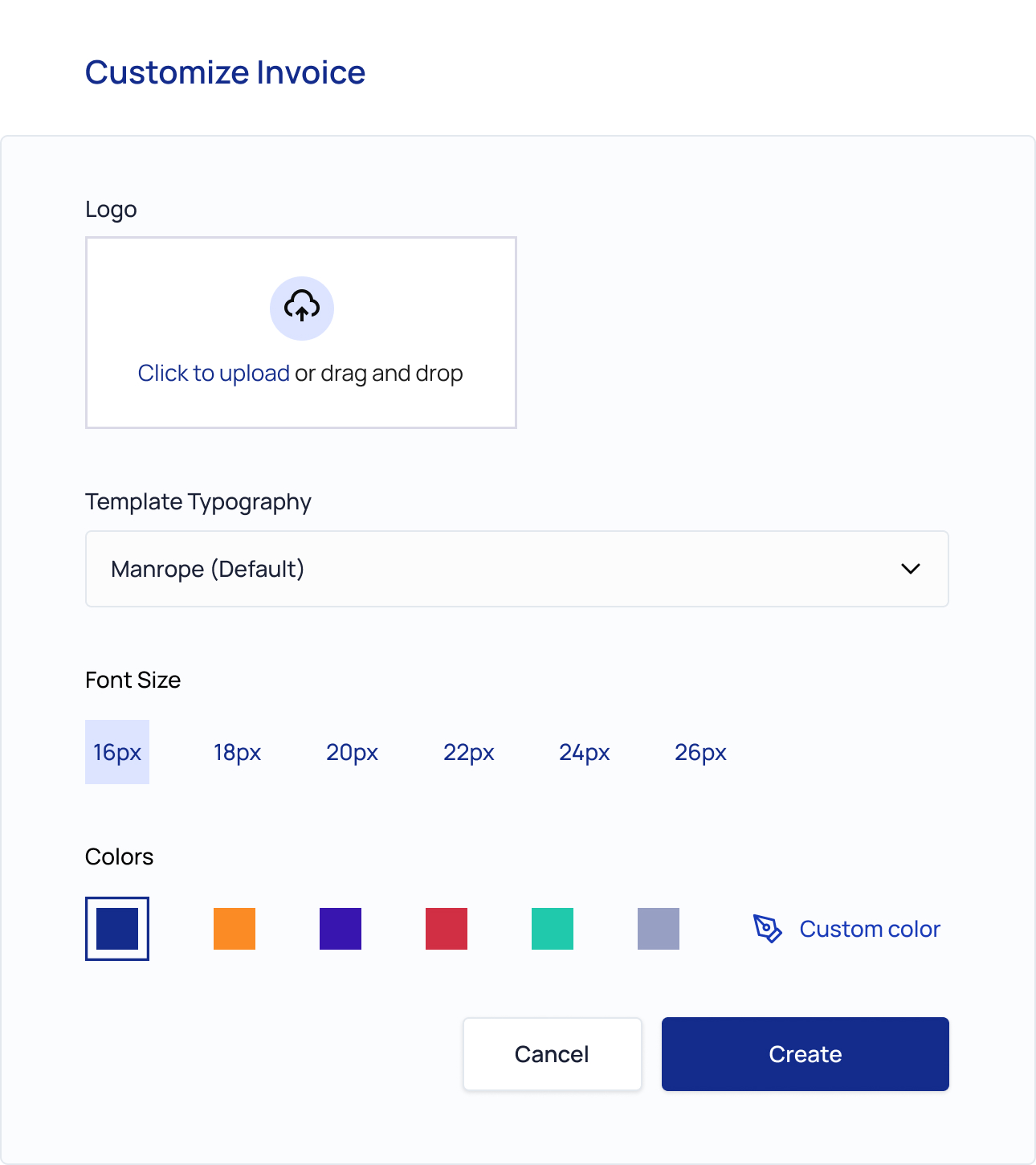The width and height of the screenshot is (1036, 1165).
Task: Click the pen icon beside Custom color
Action: tap(768, 929)
